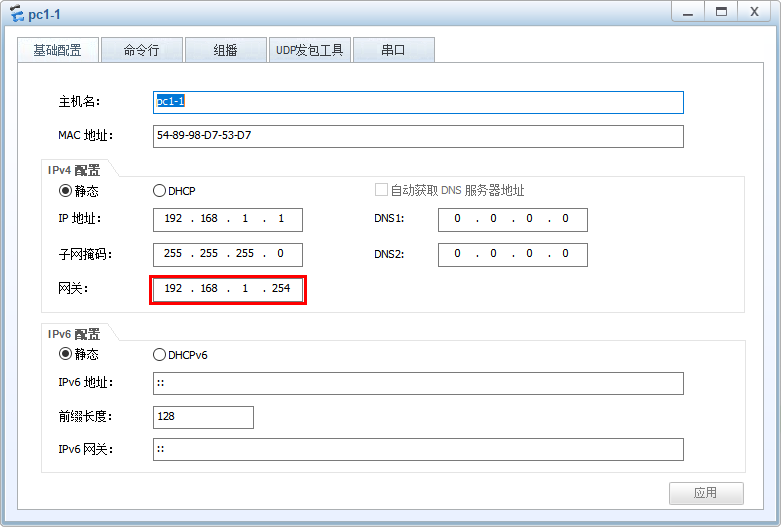The image size is (781, 527).
Task: Click the 前缀长度 label
Action: [85, 416]
